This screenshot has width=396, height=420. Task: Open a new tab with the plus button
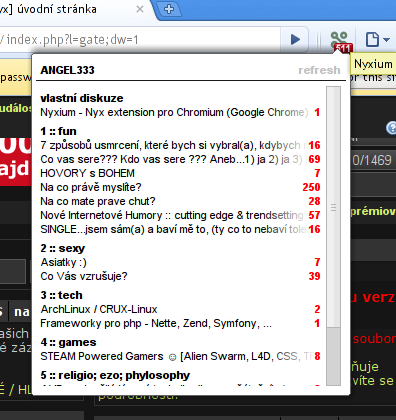pyautogui.click(x=169, y=9)
